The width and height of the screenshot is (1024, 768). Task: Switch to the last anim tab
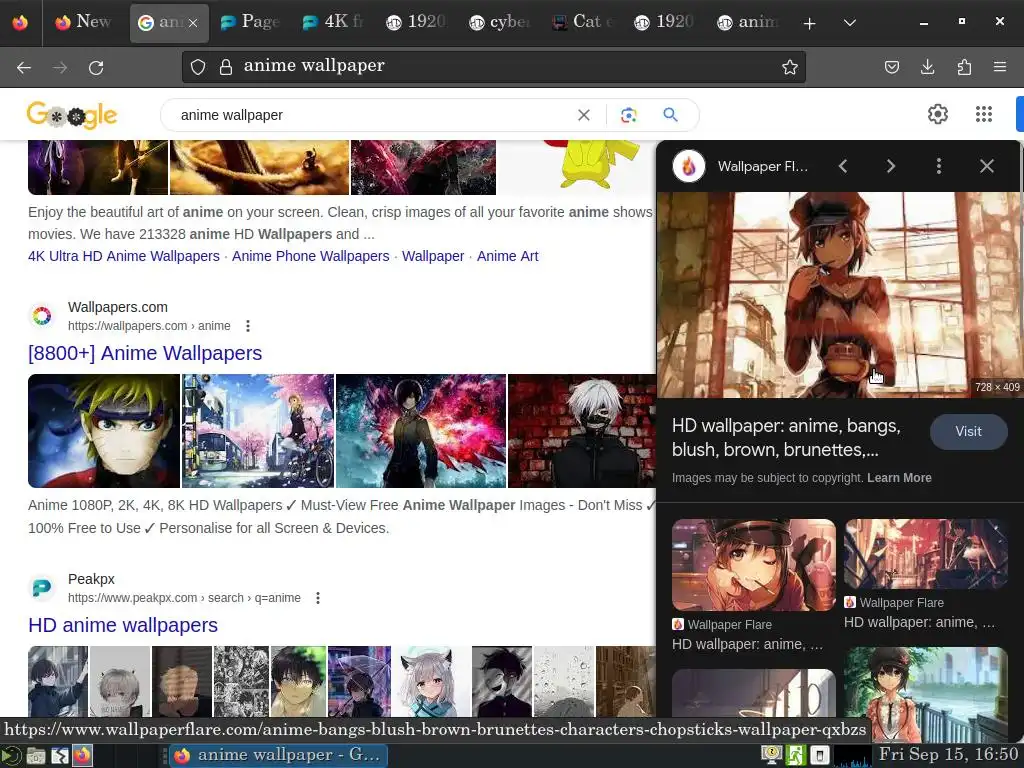point(747,22)
